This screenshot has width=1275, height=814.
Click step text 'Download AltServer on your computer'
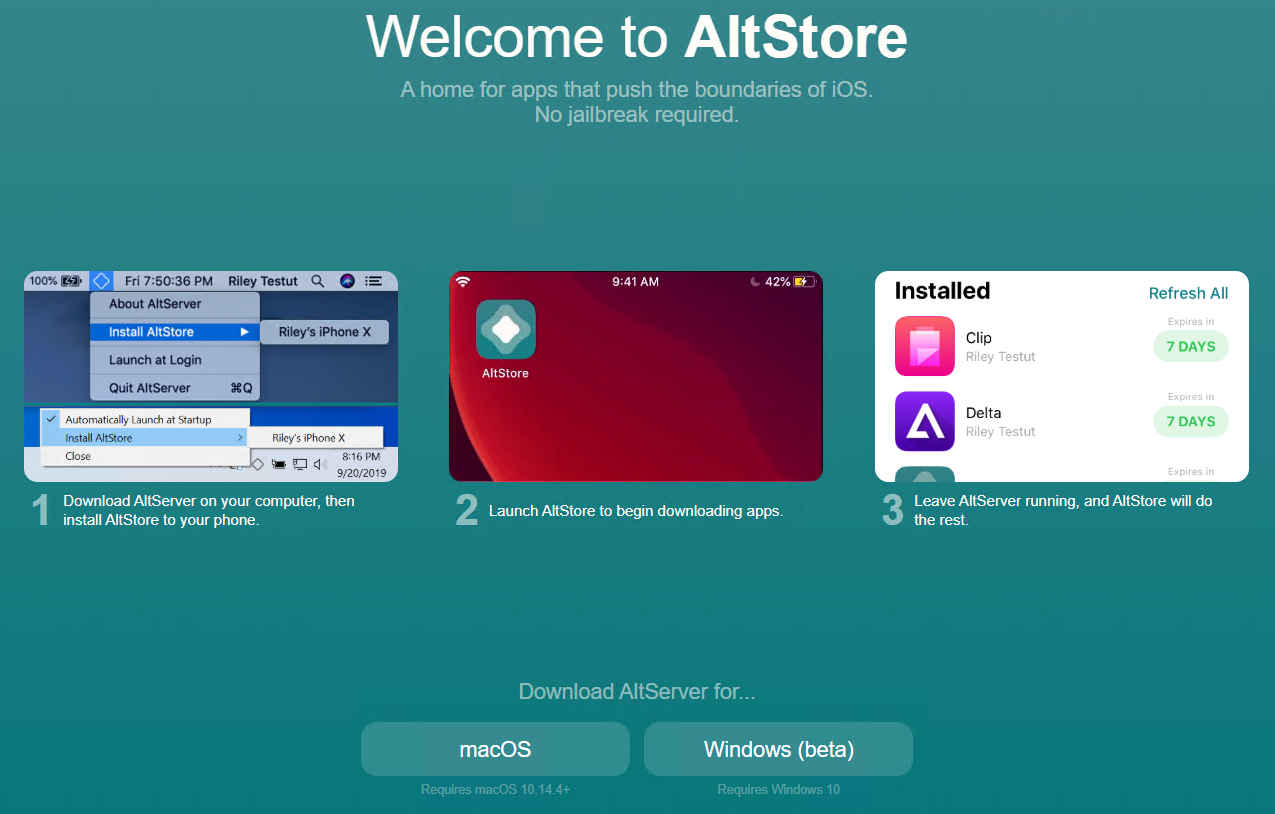[x=209, y=510]
